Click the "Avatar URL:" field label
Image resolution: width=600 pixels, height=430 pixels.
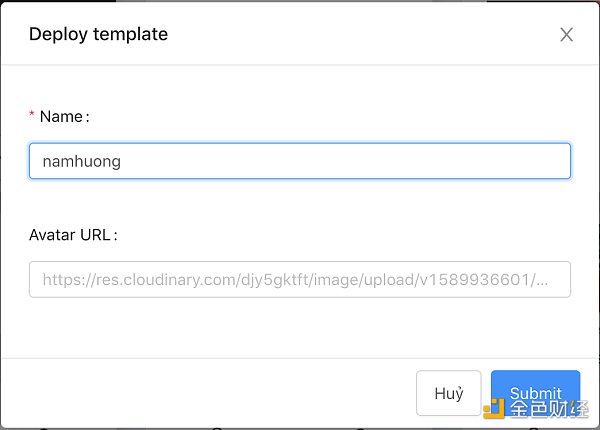point(73,235)
